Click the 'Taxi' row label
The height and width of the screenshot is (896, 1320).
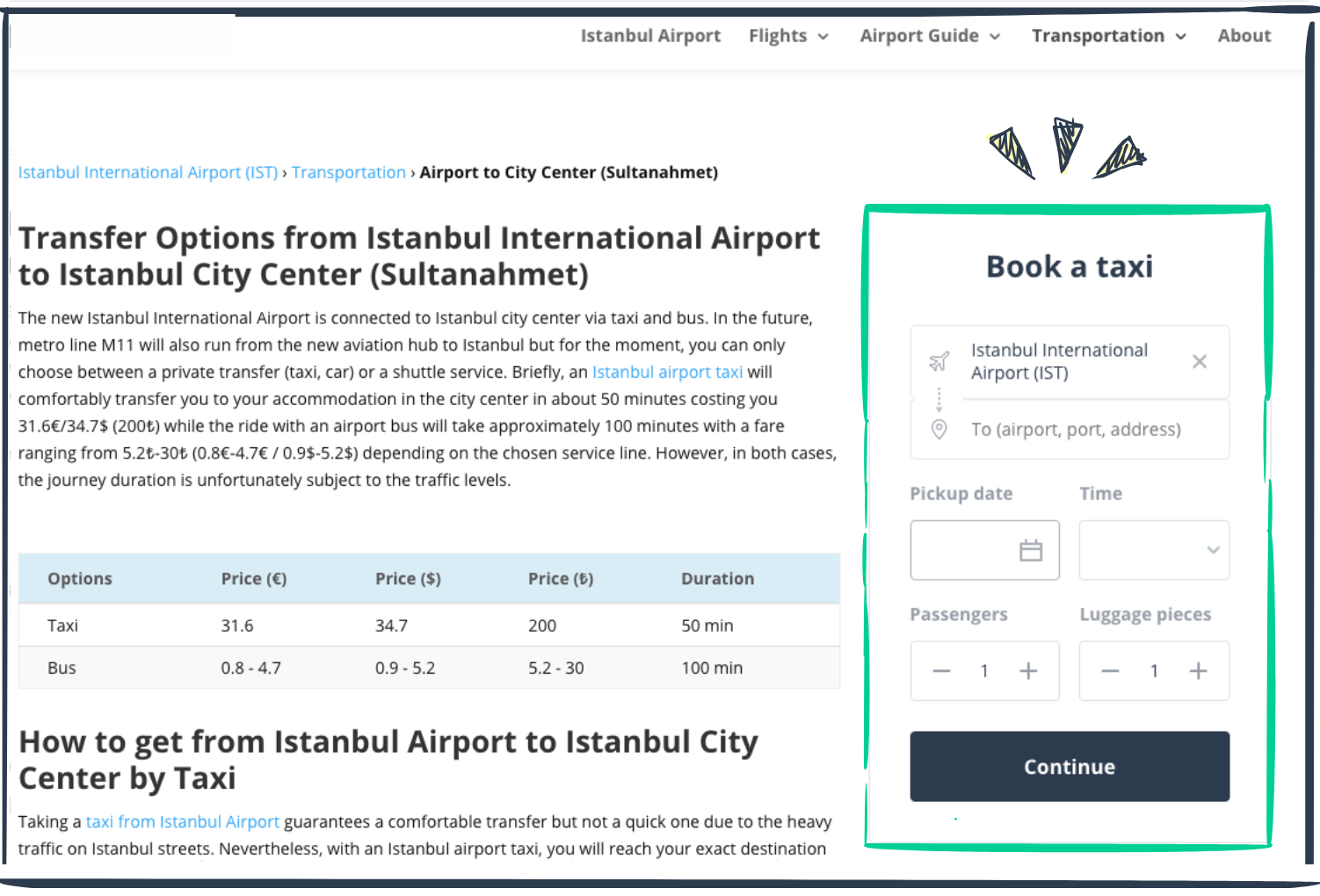click(62, 625)
